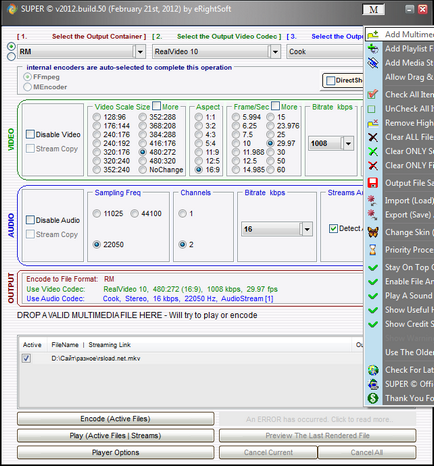Click Encode (Active Files) button
The height and width of the screenshot is (466, 434).
115,419
